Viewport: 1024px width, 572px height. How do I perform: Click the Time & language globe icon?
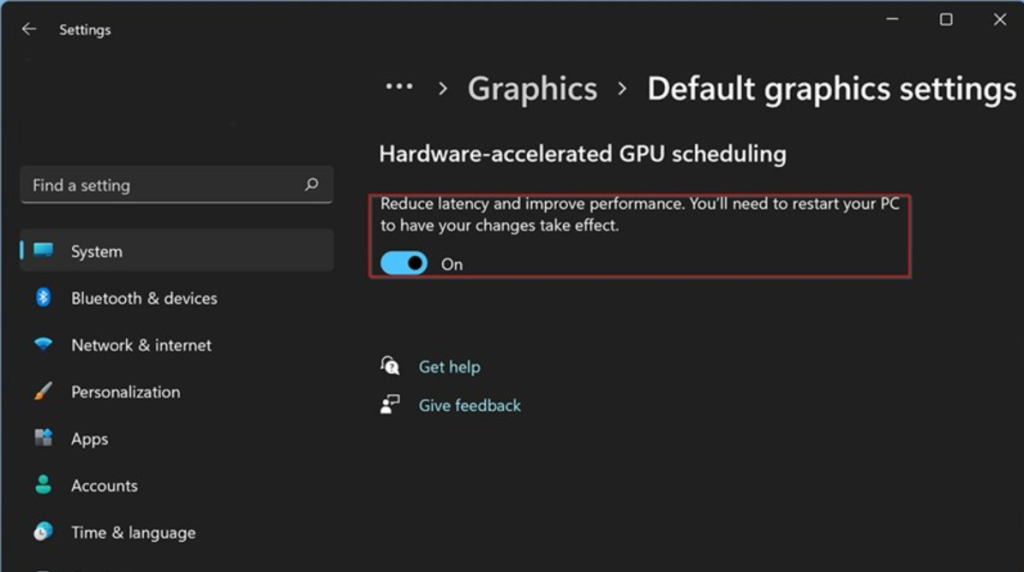pos(43,532)
